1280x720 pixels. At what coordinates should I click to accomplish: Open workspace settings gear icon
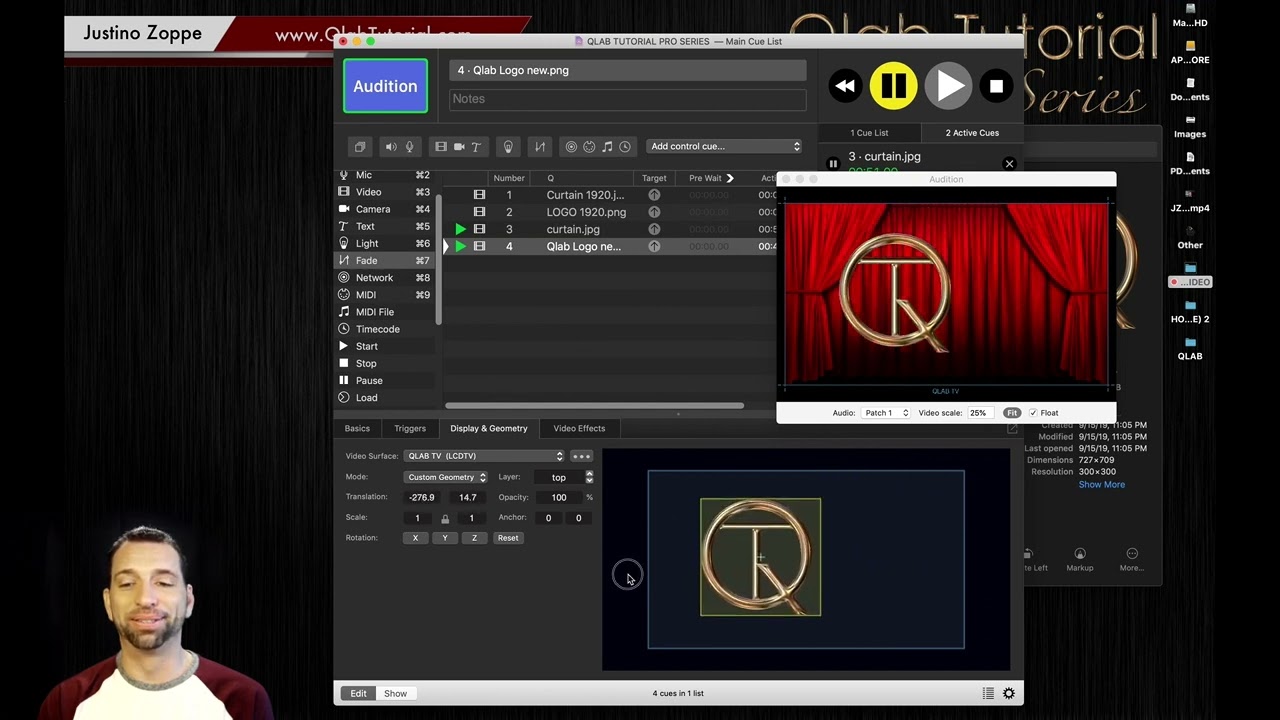(x=1008, y=693)
